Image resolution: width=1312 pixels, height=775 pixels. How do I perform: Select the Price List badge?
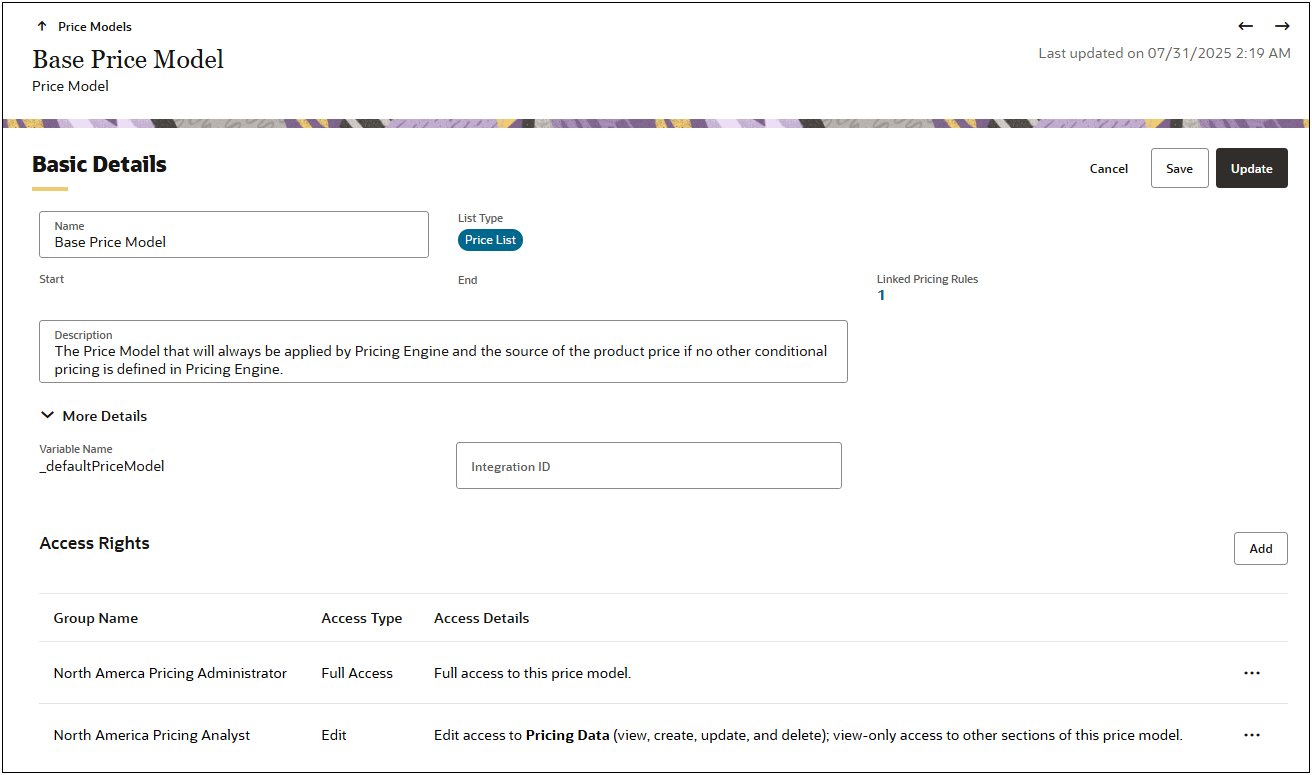pos(490,240)
